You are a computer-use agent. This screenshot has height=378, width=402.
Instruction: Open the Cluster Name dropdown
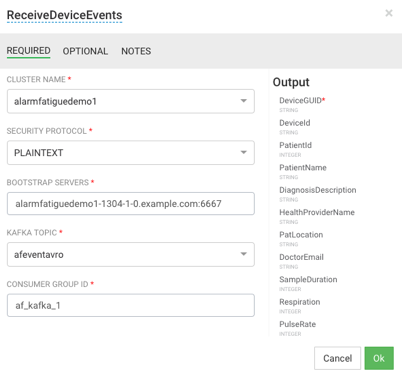click(x=131, y=101)
